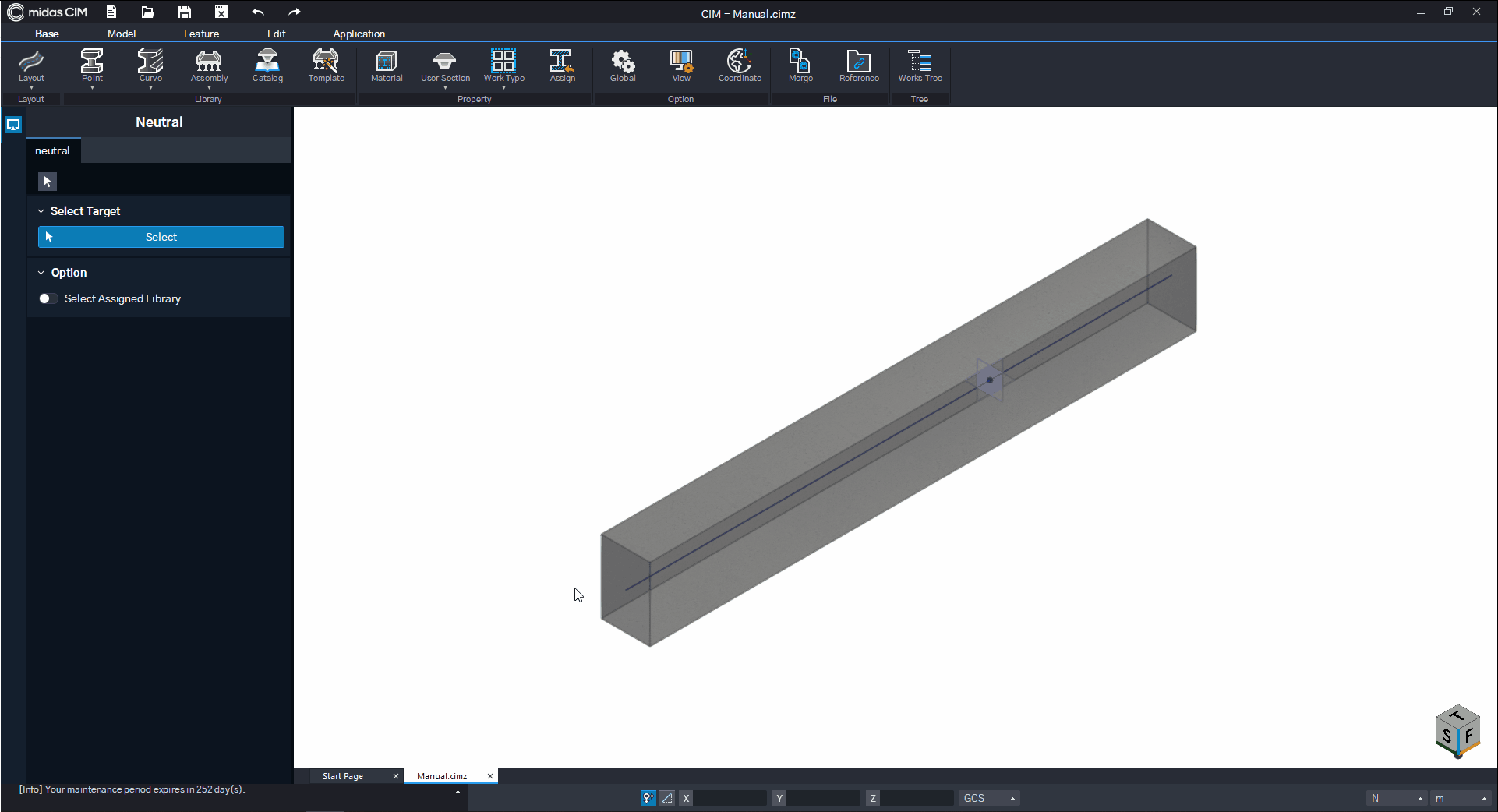This screenshot has height=812, width=1498.
Task: Toggle the snap icon in status bar
Action: pos(648,798)
